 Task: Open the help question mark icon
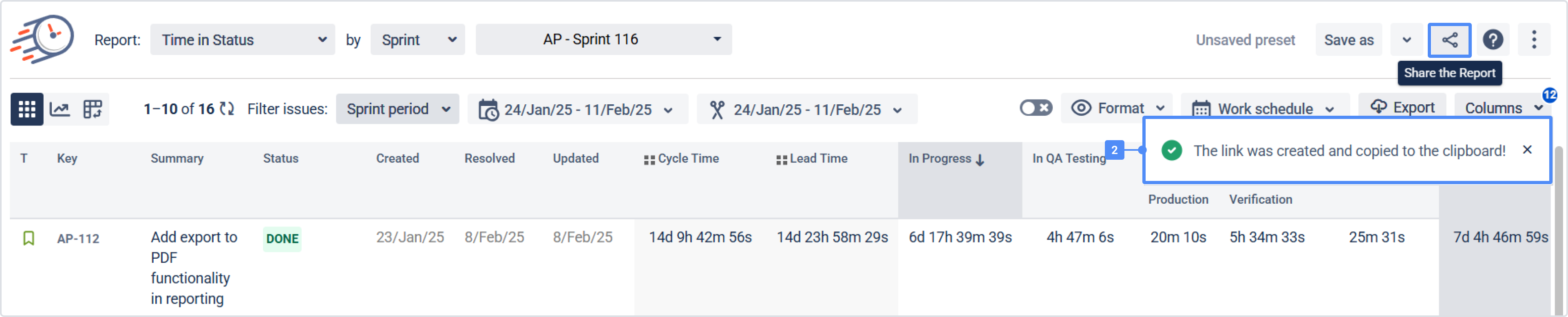point(1493,40)
